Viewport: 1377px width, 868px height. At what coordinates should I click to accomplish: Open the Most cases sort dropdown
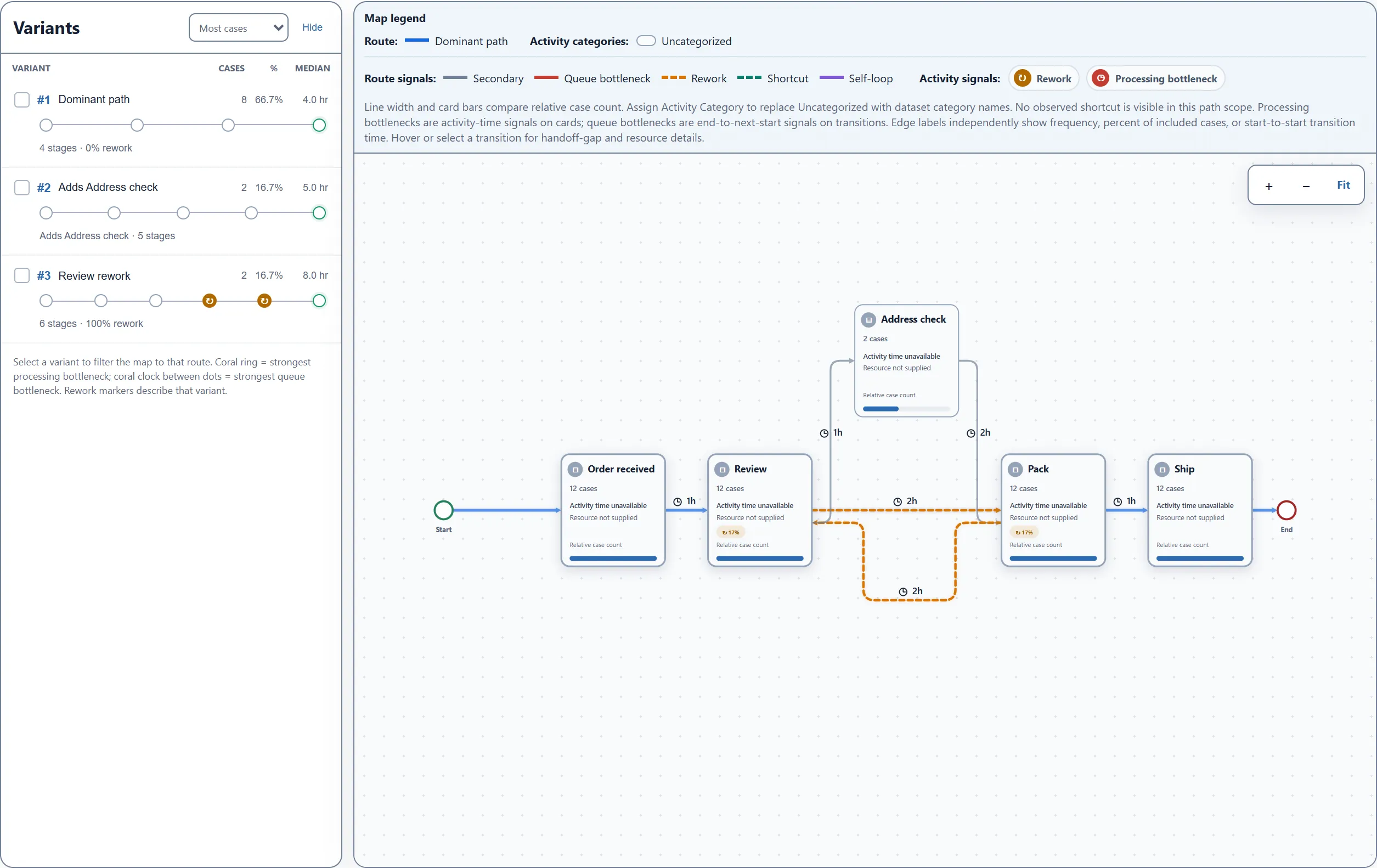[x=239, y=28]
